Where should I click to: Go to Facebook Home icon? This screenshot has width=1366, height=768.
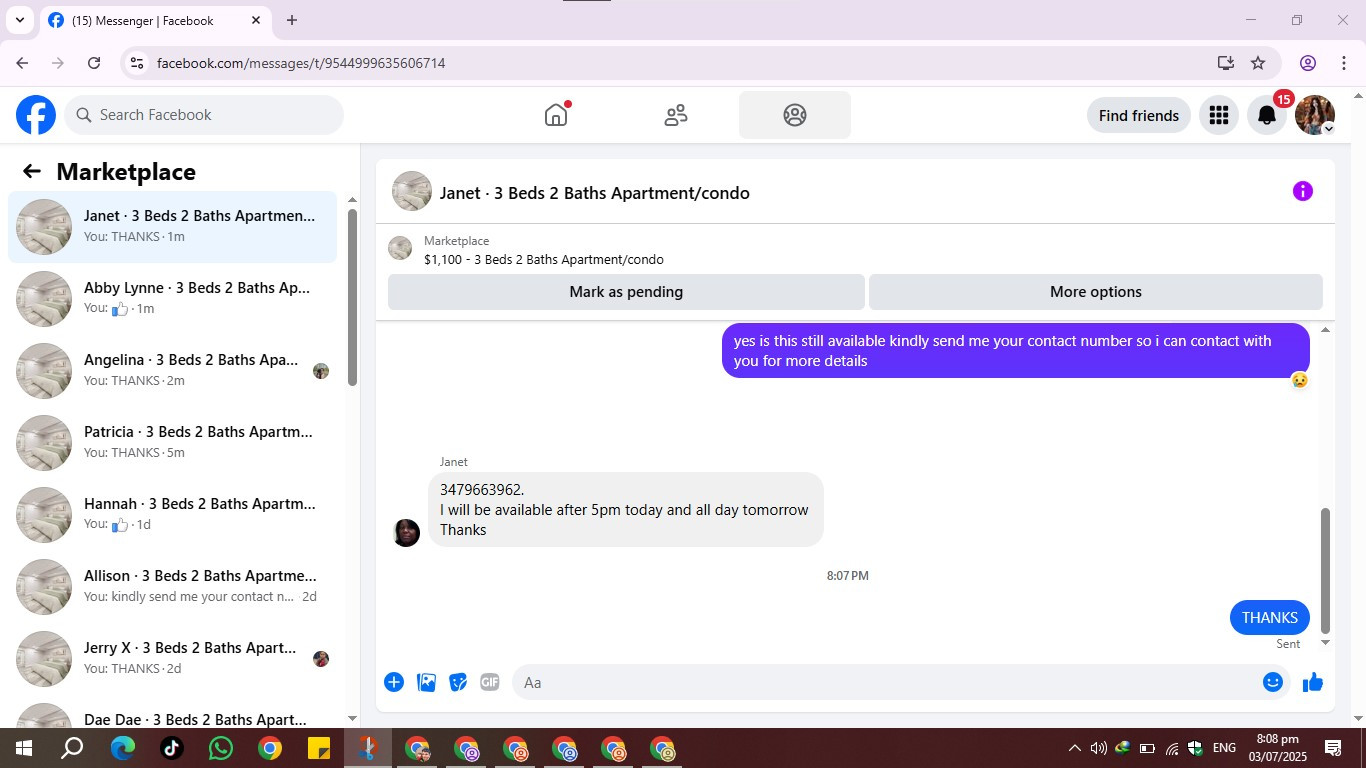[556, 115]
